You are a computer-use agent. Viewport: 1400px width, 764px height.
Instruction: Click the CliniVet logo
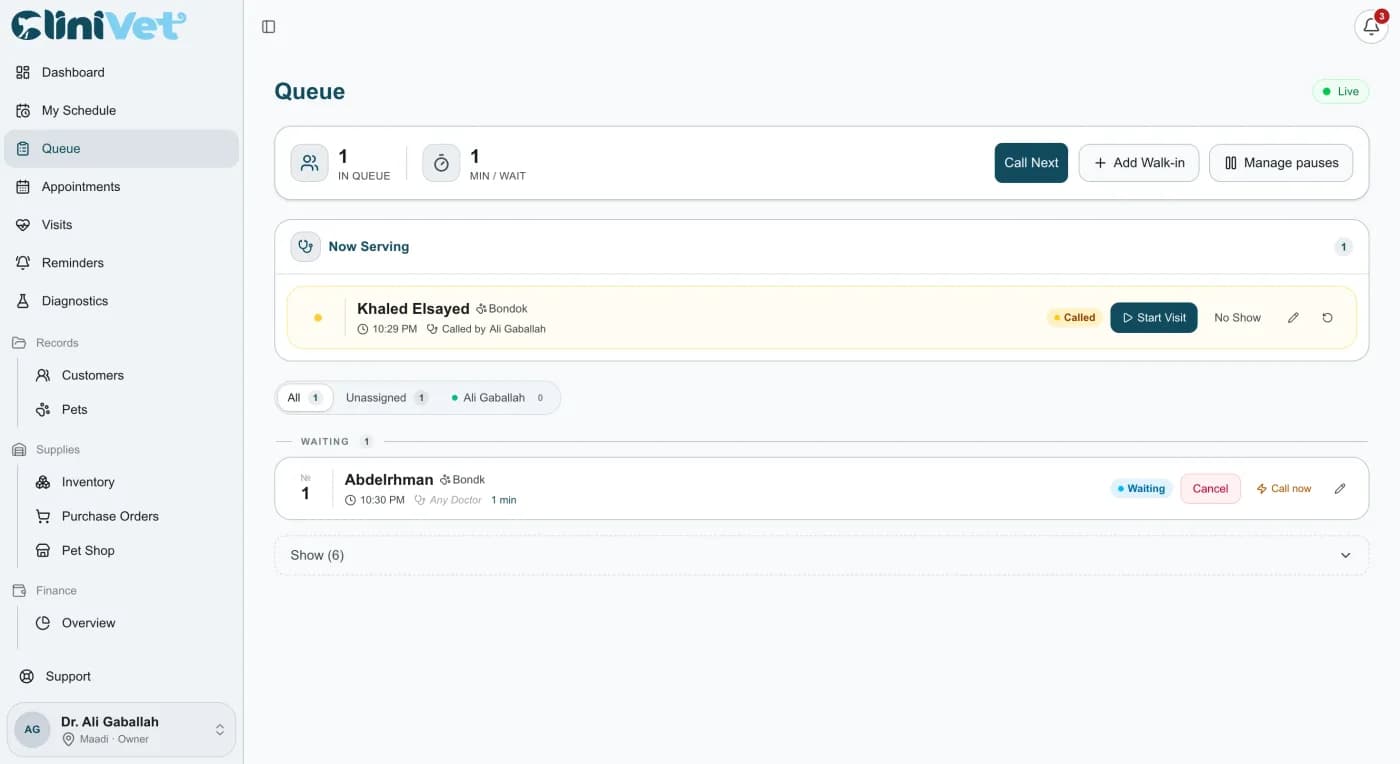pos(99,25)
